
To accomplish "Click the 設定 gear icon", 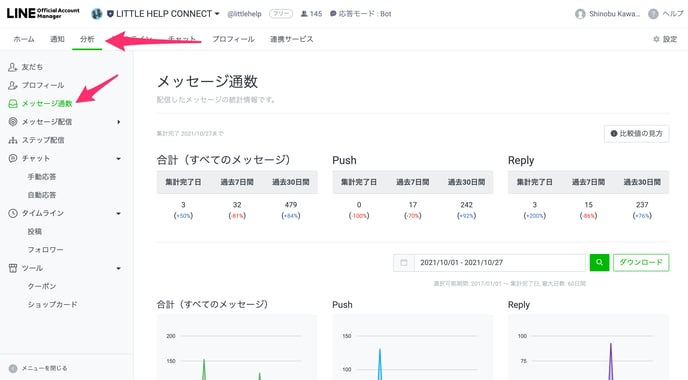I will point(656,39).
